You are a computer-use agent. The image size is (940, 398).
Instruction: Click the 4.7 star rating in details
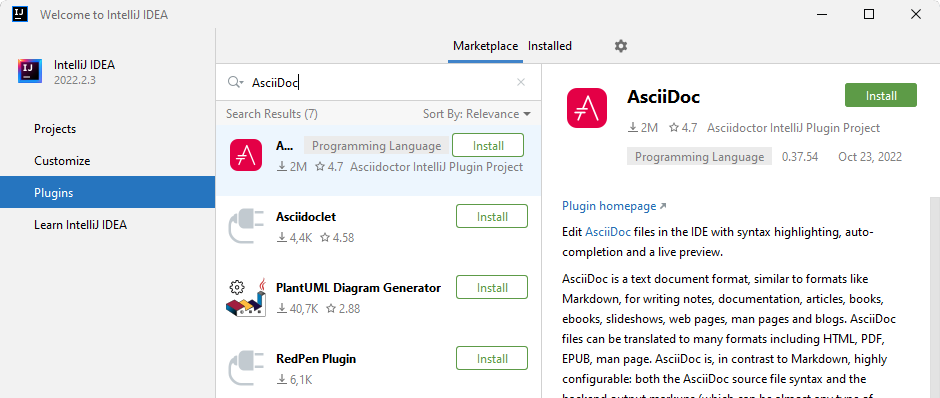coord(683,128)
